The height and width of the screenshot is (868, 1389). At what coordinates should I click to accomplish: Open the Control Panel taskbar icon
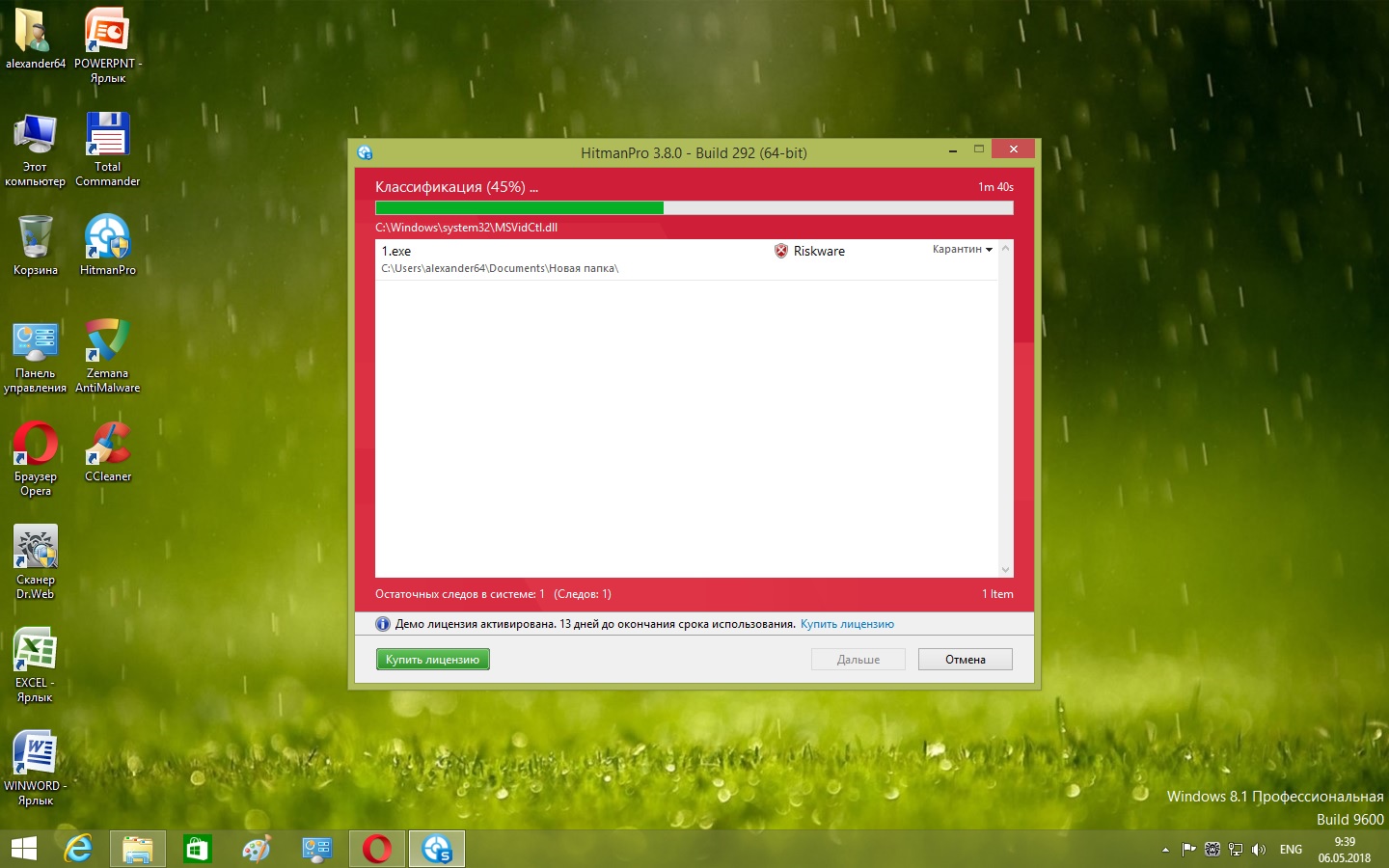[x=316, y=849]
